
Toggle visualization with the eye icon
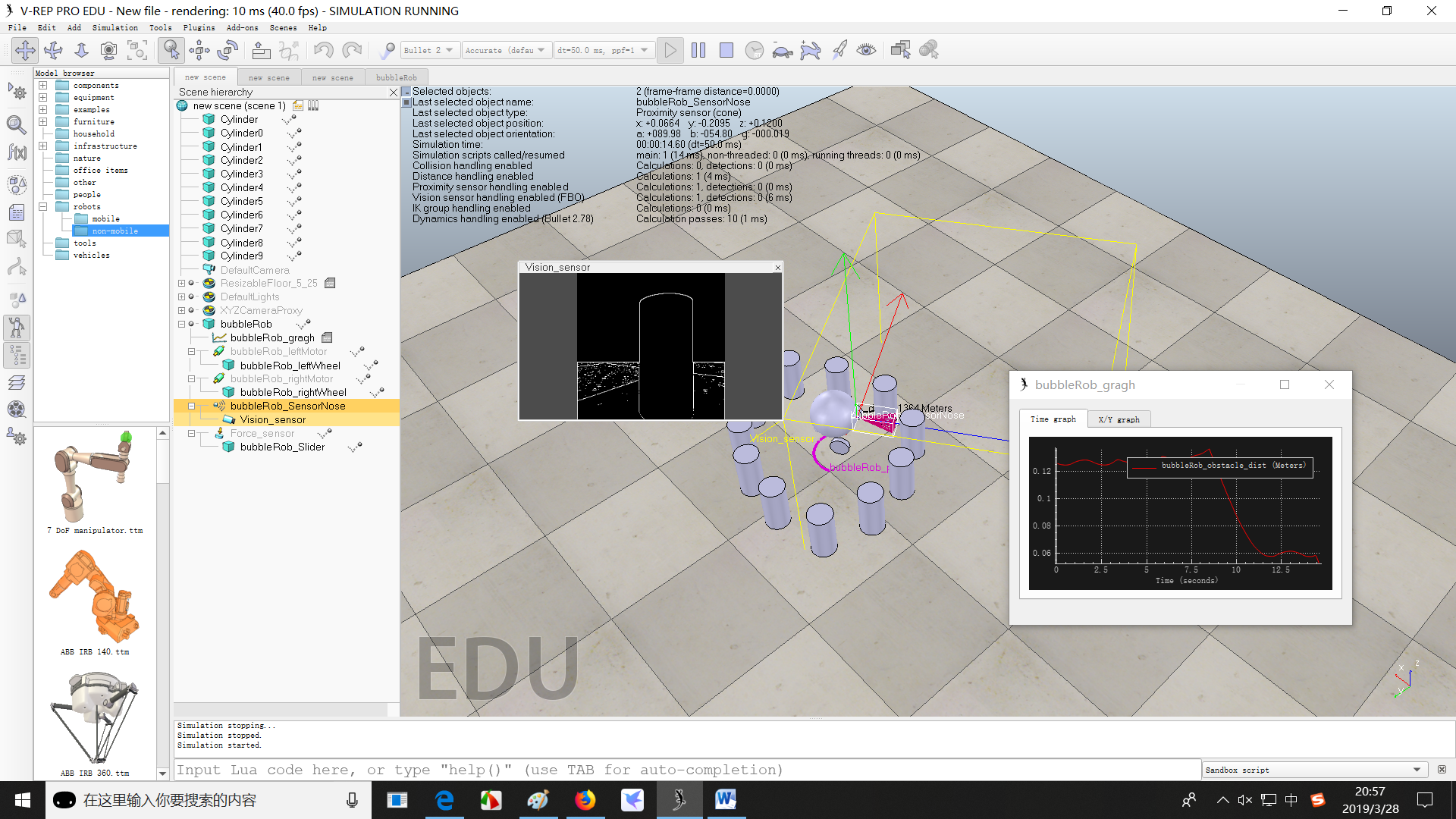pos(866,50)
